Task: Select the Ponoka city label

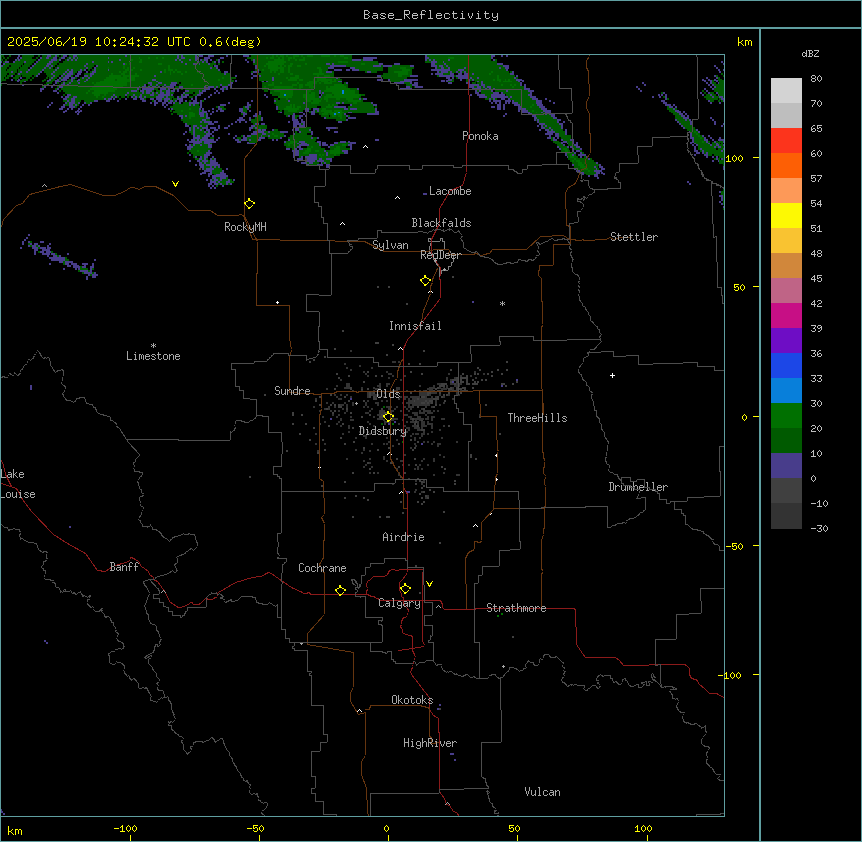Action: coord(480,136)
